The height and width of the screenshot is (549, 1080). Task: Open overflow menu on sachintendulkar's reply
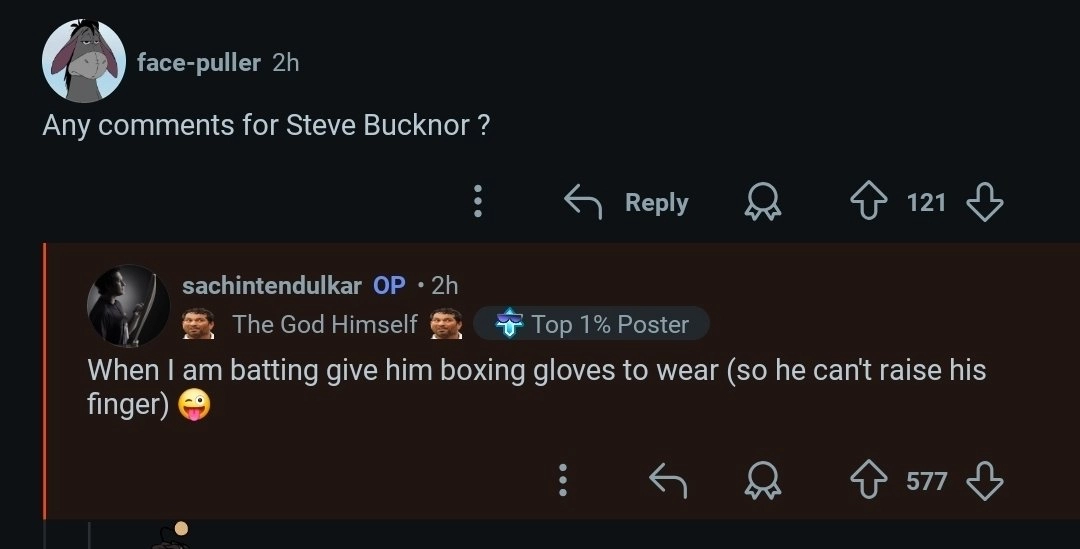point(562,482)
